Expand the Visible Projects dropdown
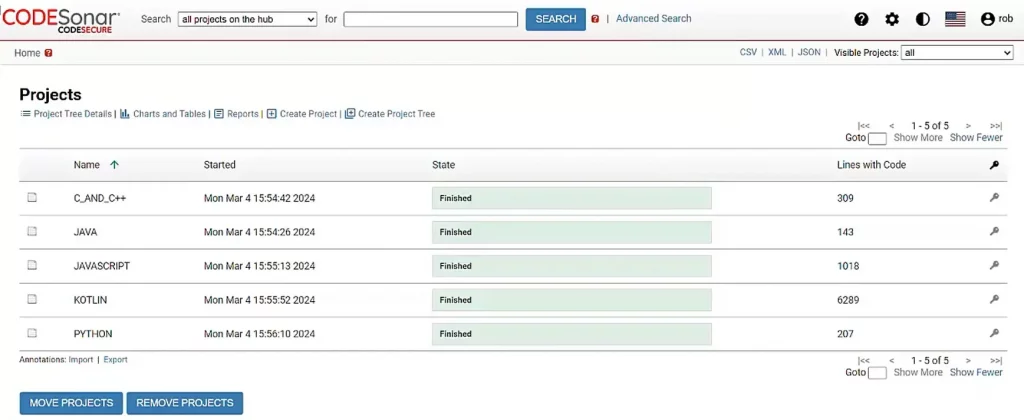The width and height of the screenshot is (1024, 420). coord(957,53)
